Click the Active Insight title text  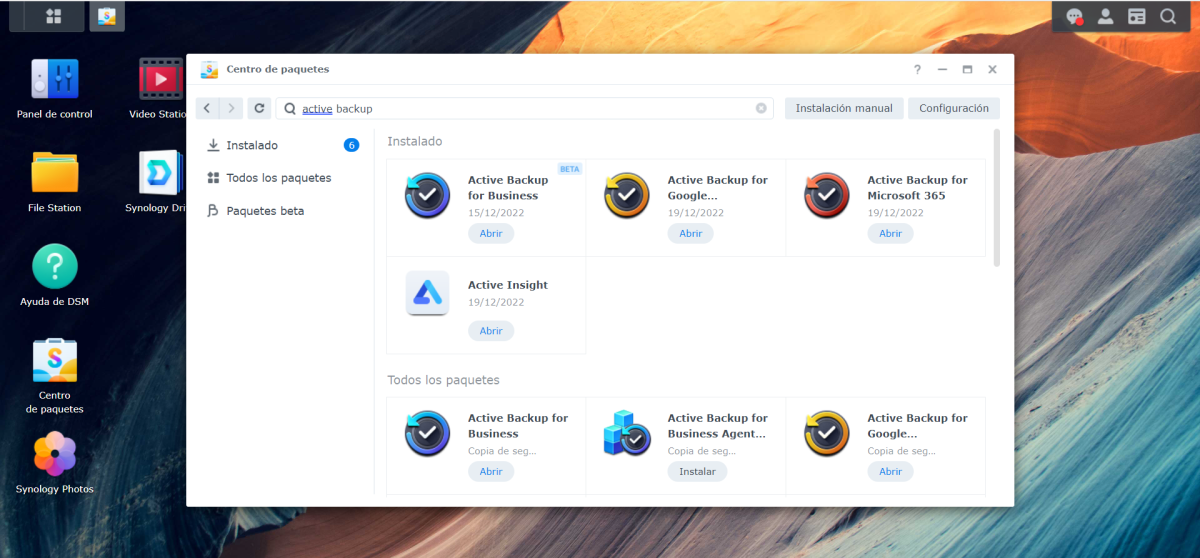coord(508,285)
